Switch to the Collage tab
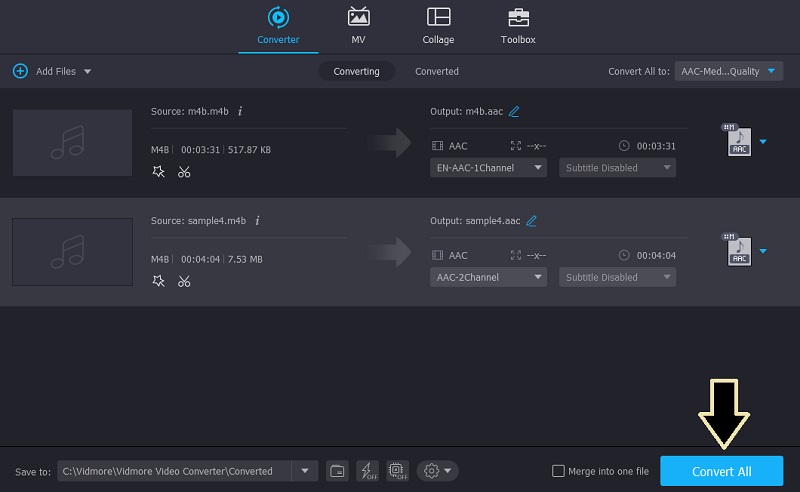 pyautogui.click(x=438, y=26)
